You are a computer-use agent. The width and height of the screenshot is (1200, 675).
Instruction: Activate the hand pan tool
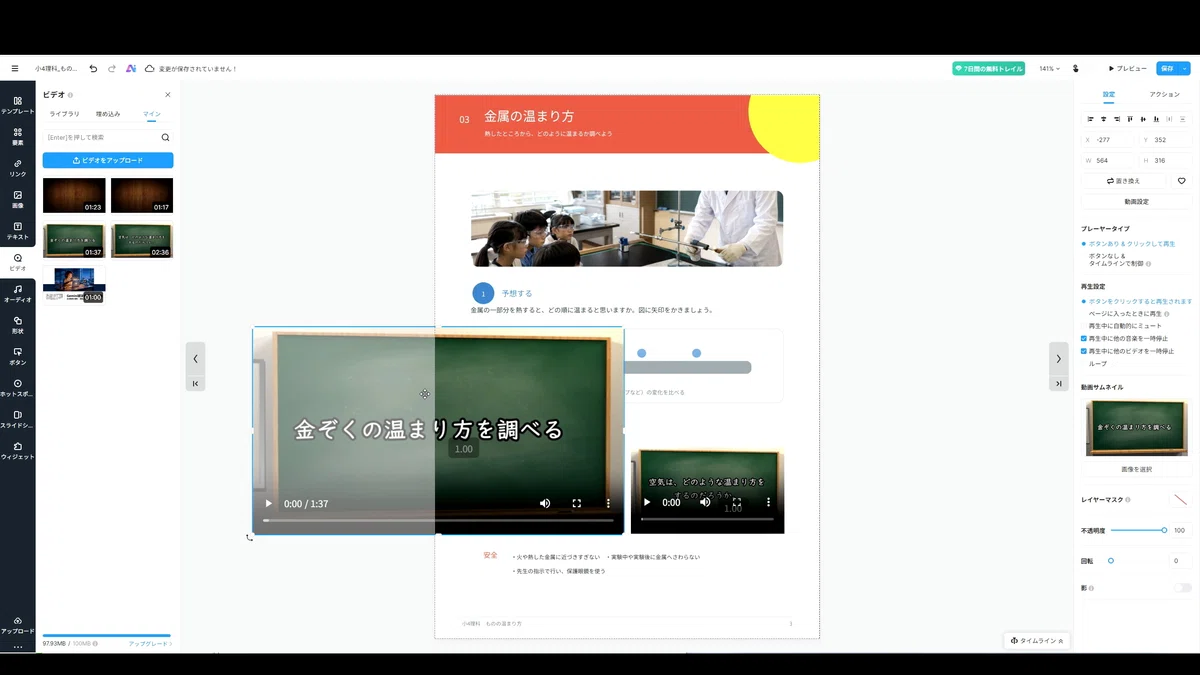(1076, 69)
